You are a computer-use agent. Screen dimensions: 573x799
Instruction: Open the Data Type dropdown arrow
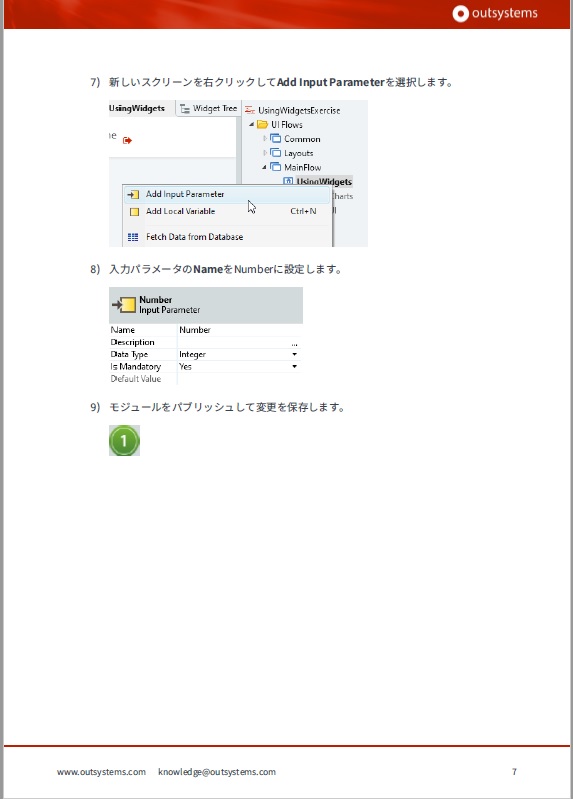(295, 354)
